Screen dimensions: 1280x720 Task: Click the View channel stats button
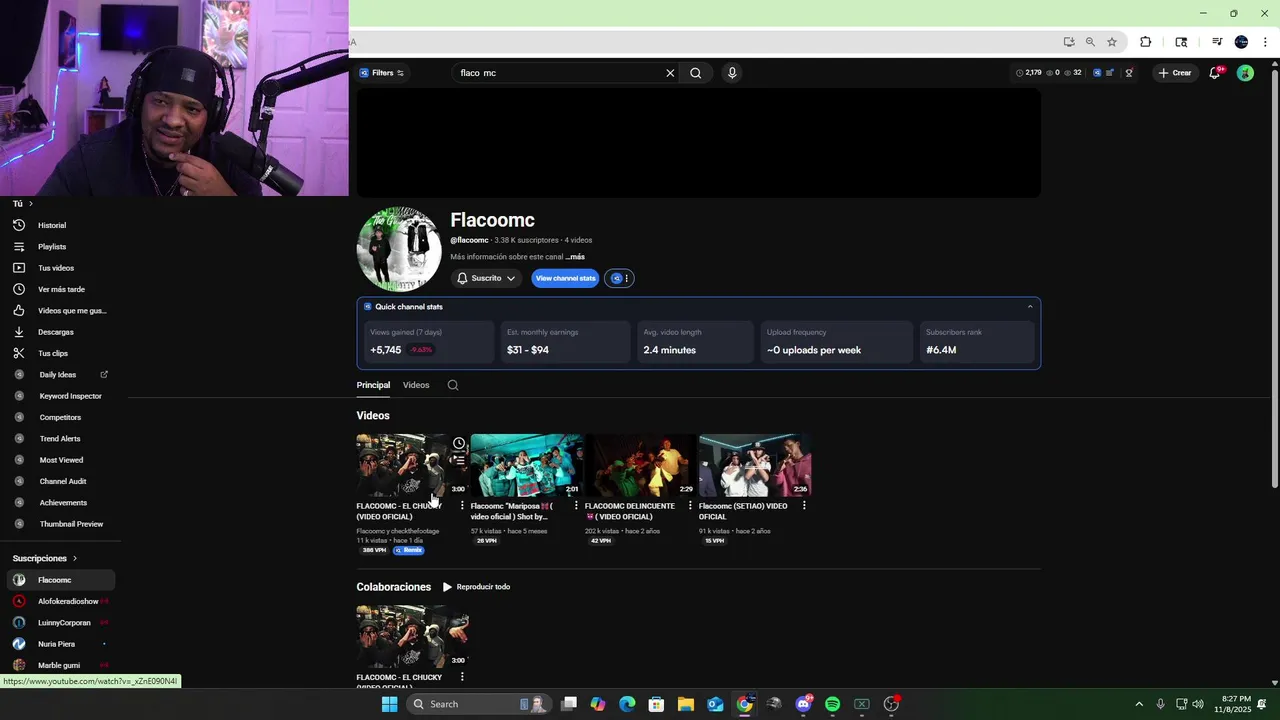click(565, 278)
